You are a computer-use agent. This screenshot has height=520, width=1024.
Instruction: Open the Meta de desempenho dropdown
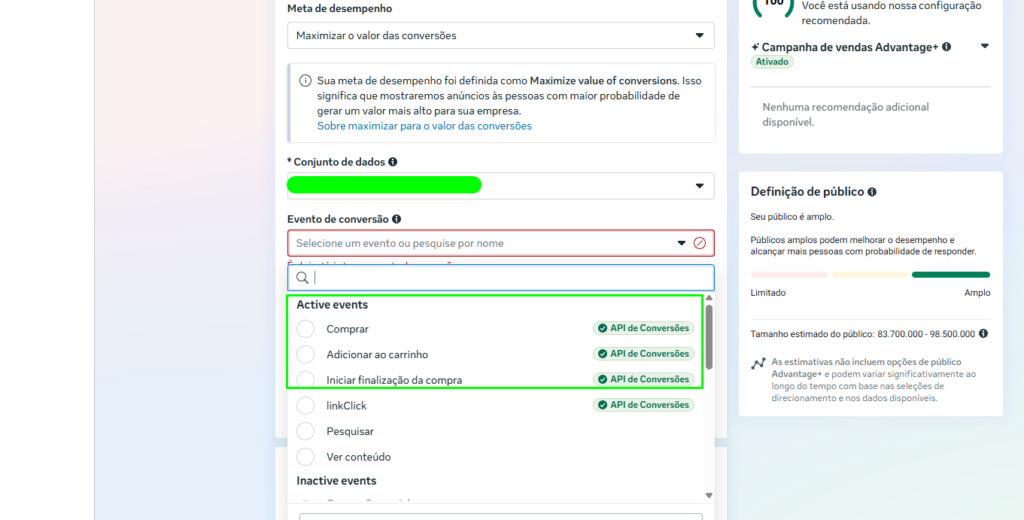pos(501,35)
